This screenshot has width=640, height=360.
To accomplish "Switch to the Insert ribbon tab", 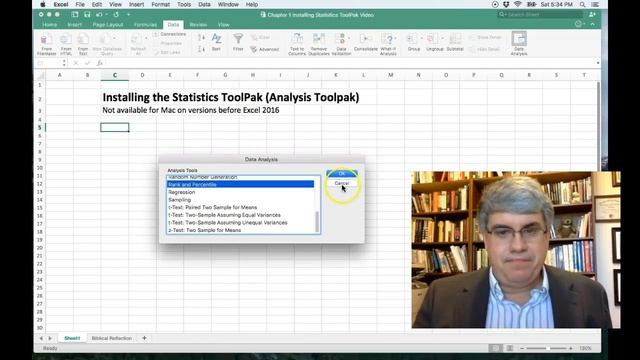I will (x=75, y=25).
